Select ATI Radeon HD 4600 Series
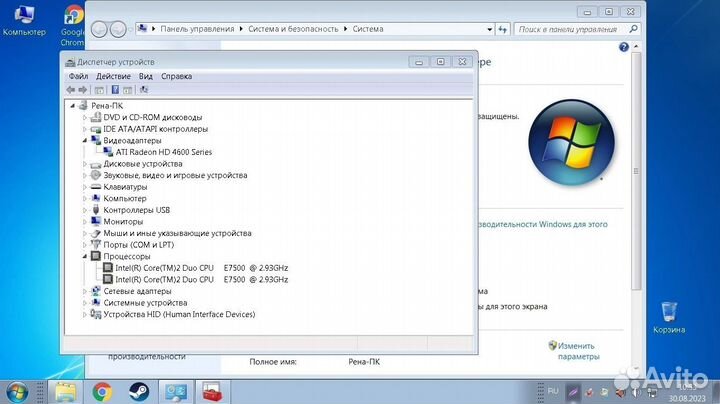This screenshot has width=720, height=404. [x=163, y=152]
